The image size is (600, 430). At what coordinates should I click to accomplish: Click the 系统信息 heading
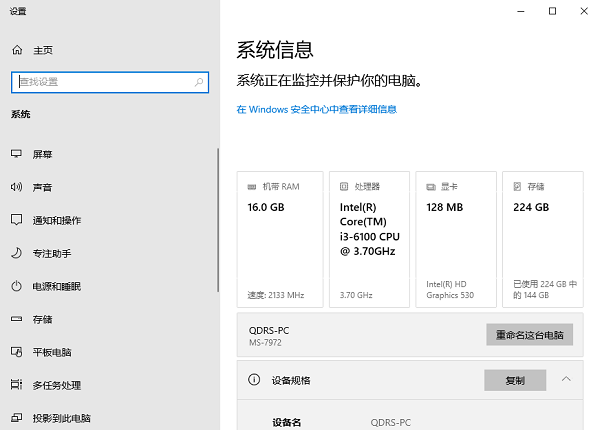[x=275, y=50]
